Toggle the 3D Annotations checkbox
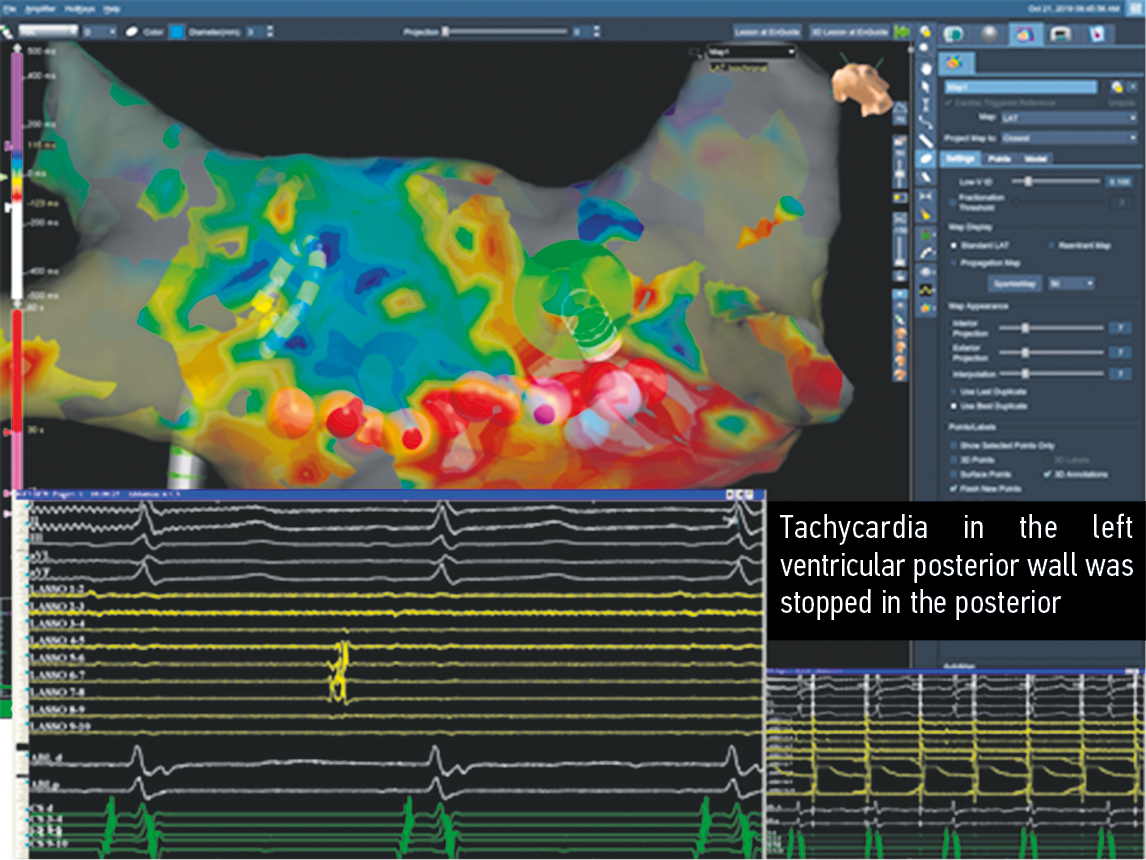The width and height of the screenshot is (1146, 860). pos(1047,473)
